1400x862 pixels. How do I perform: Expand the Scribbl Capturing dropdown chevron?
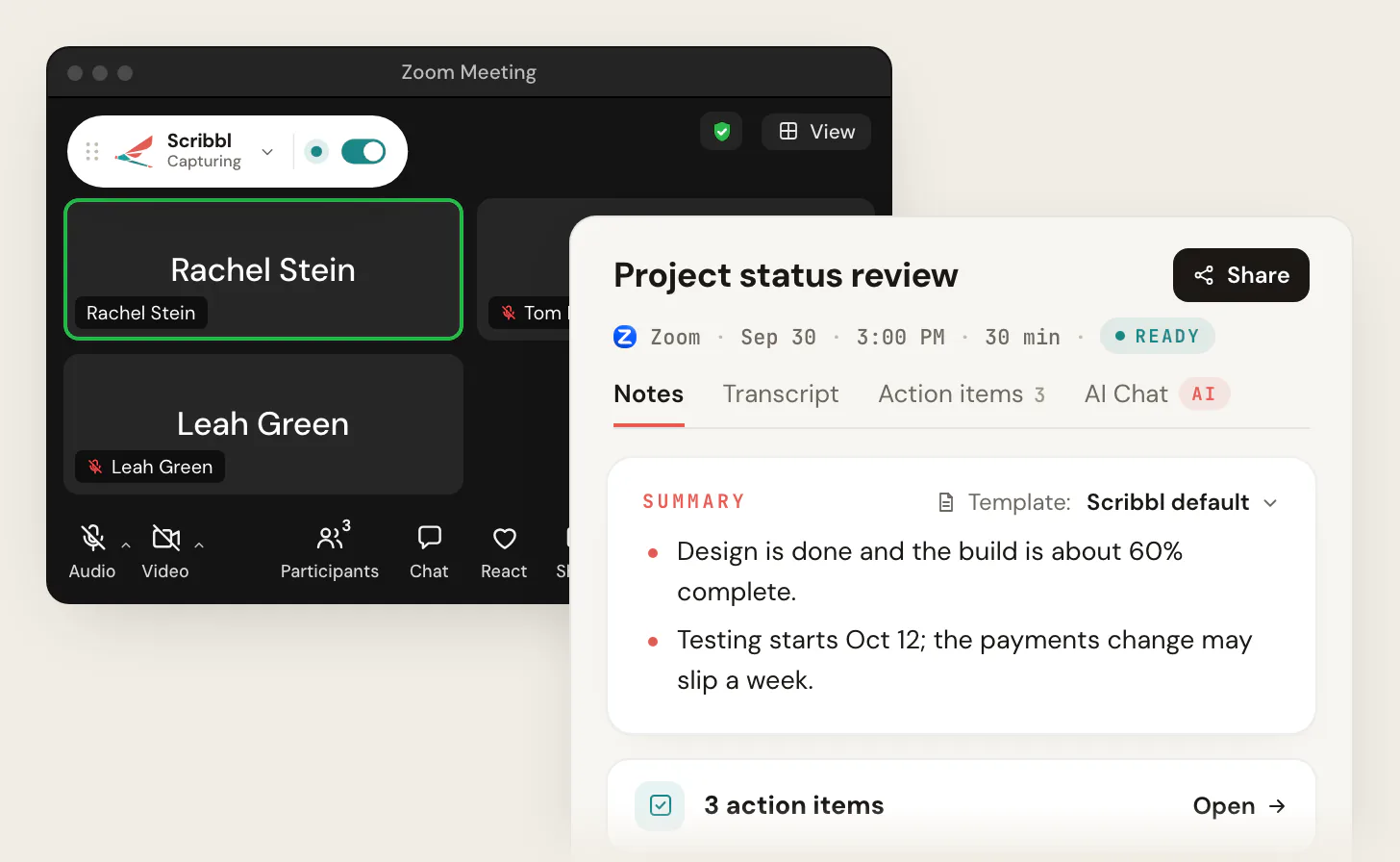pyautogui.click(x=267, y=152)
